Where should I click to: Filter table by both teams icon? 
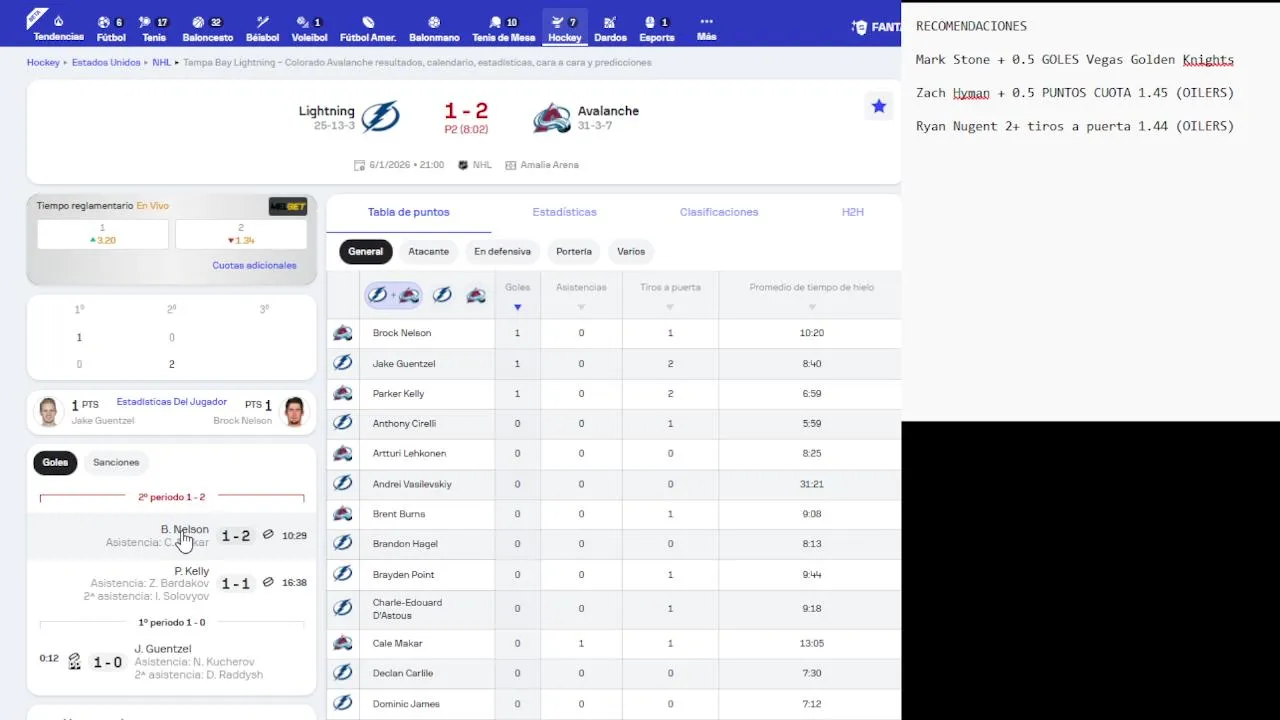394,295
